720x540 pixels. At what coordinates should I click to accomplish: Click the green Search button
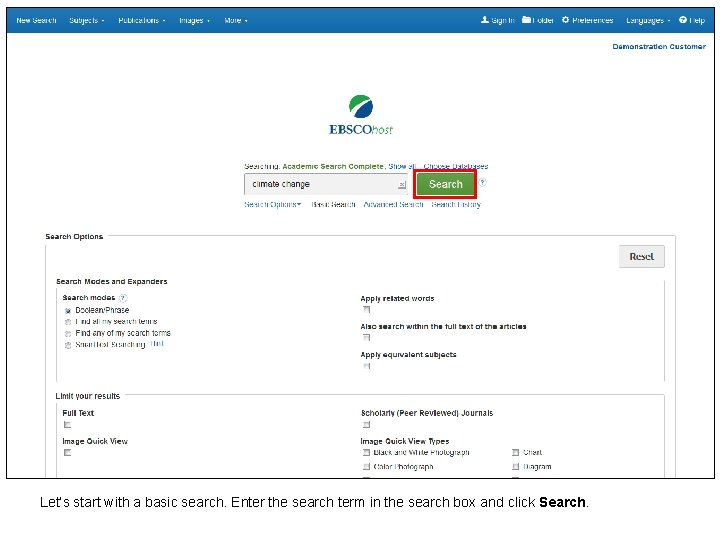(x=445, y=184)
